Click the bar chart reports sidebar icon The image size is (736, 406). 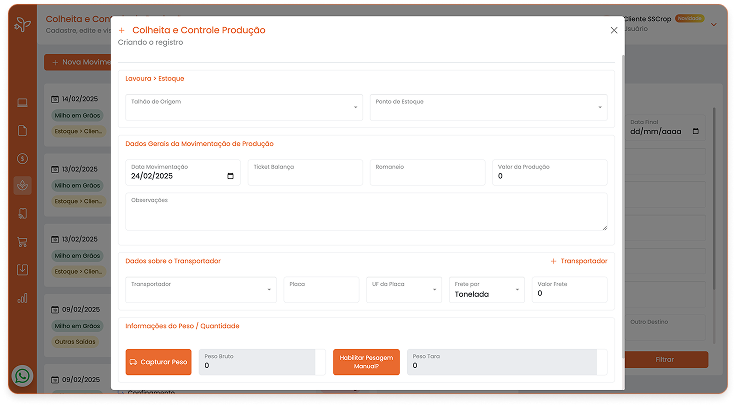[22, 297]
